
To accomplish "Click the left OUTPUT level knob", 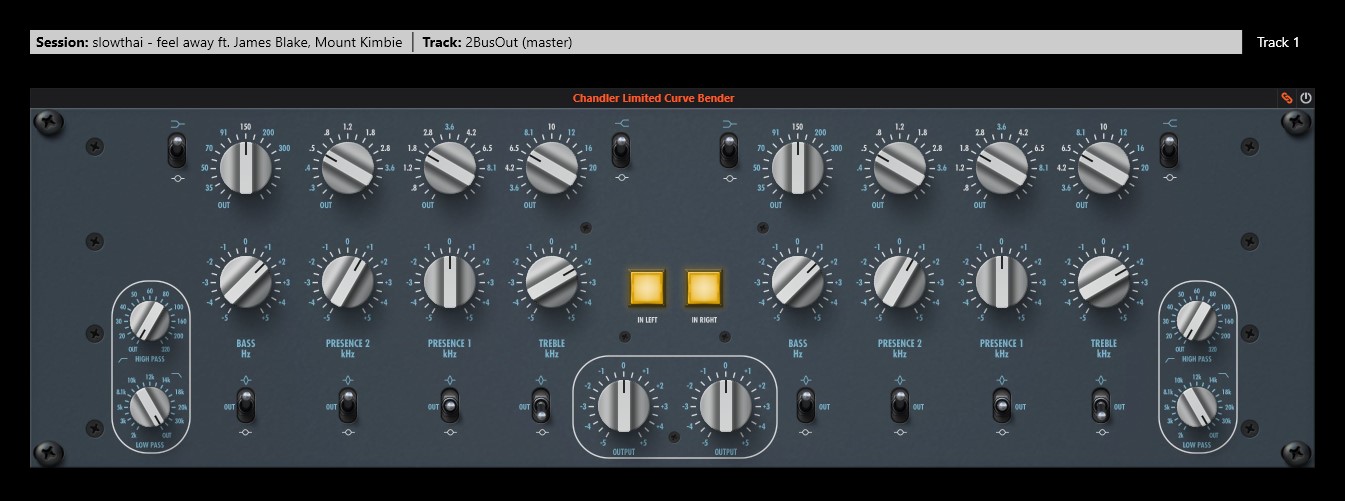I will pyautogui.click(x=622, y=407).
